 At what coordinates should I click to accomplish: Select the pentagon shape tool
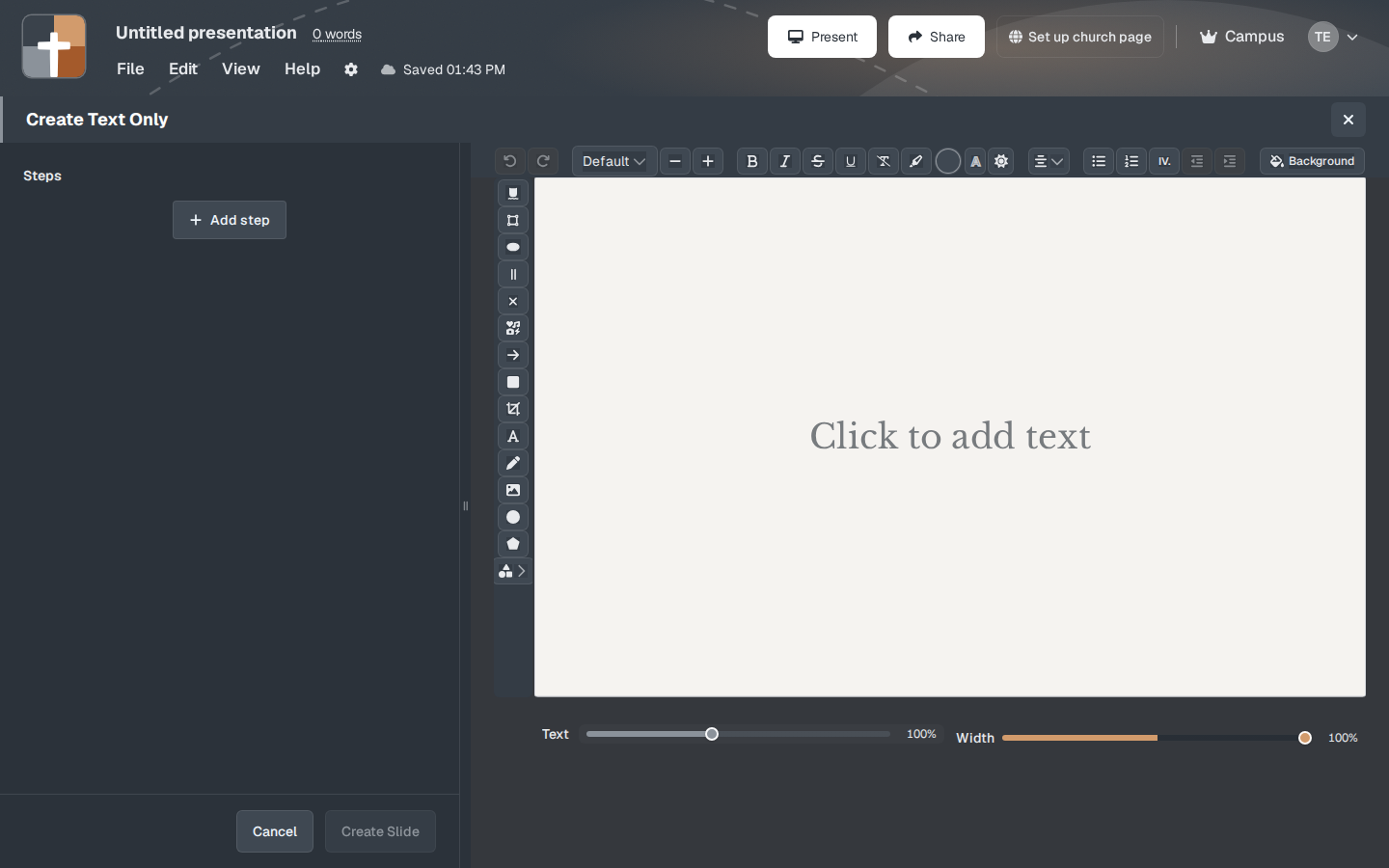click(x=513, y=544)
